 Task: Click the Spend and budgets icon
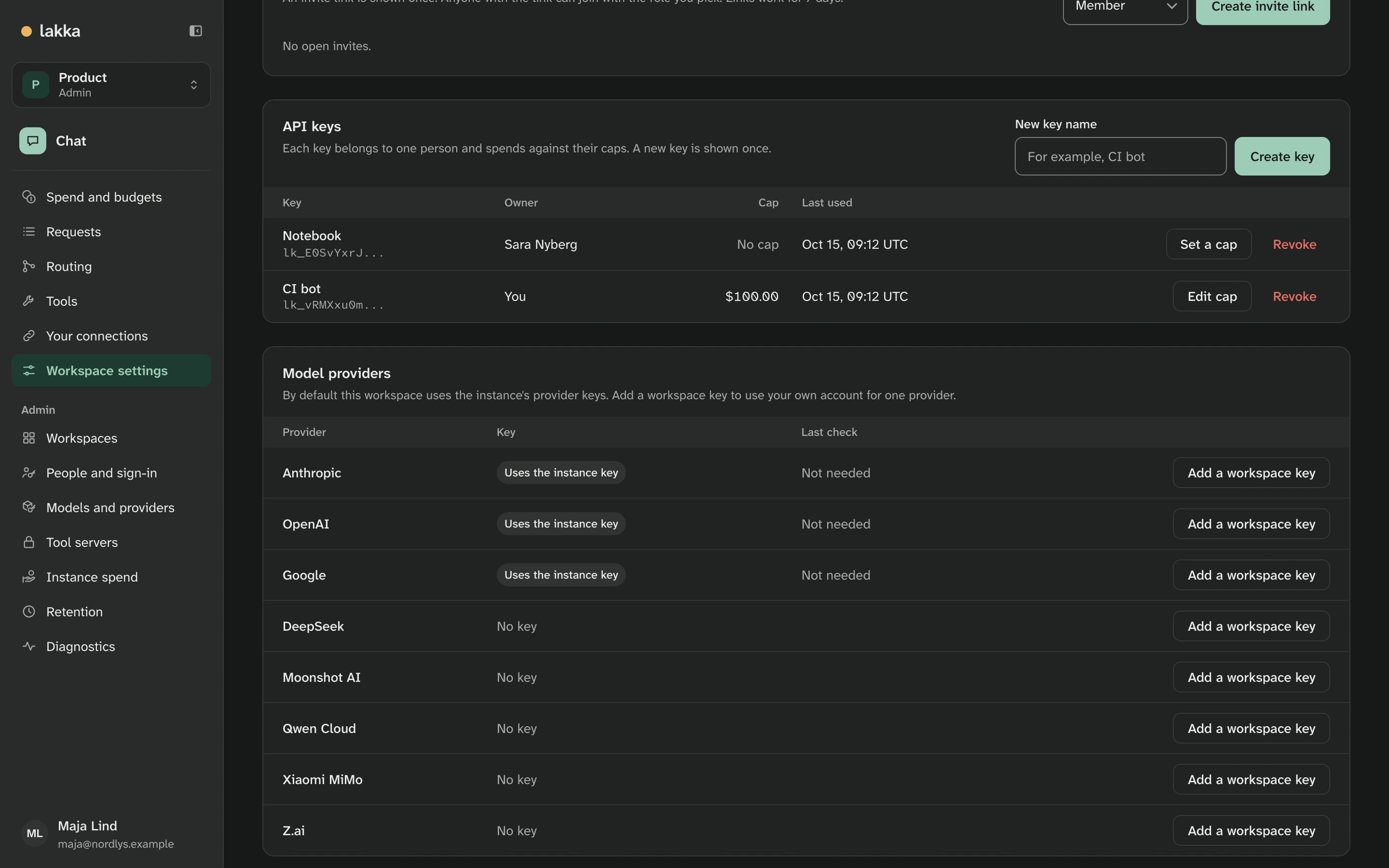coord(29,197)
